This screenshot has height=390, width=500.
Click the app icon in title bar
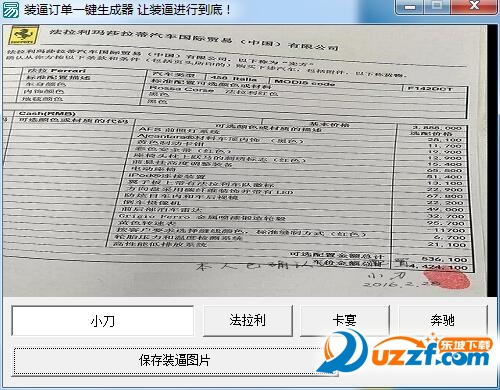[x=10, y=9]
